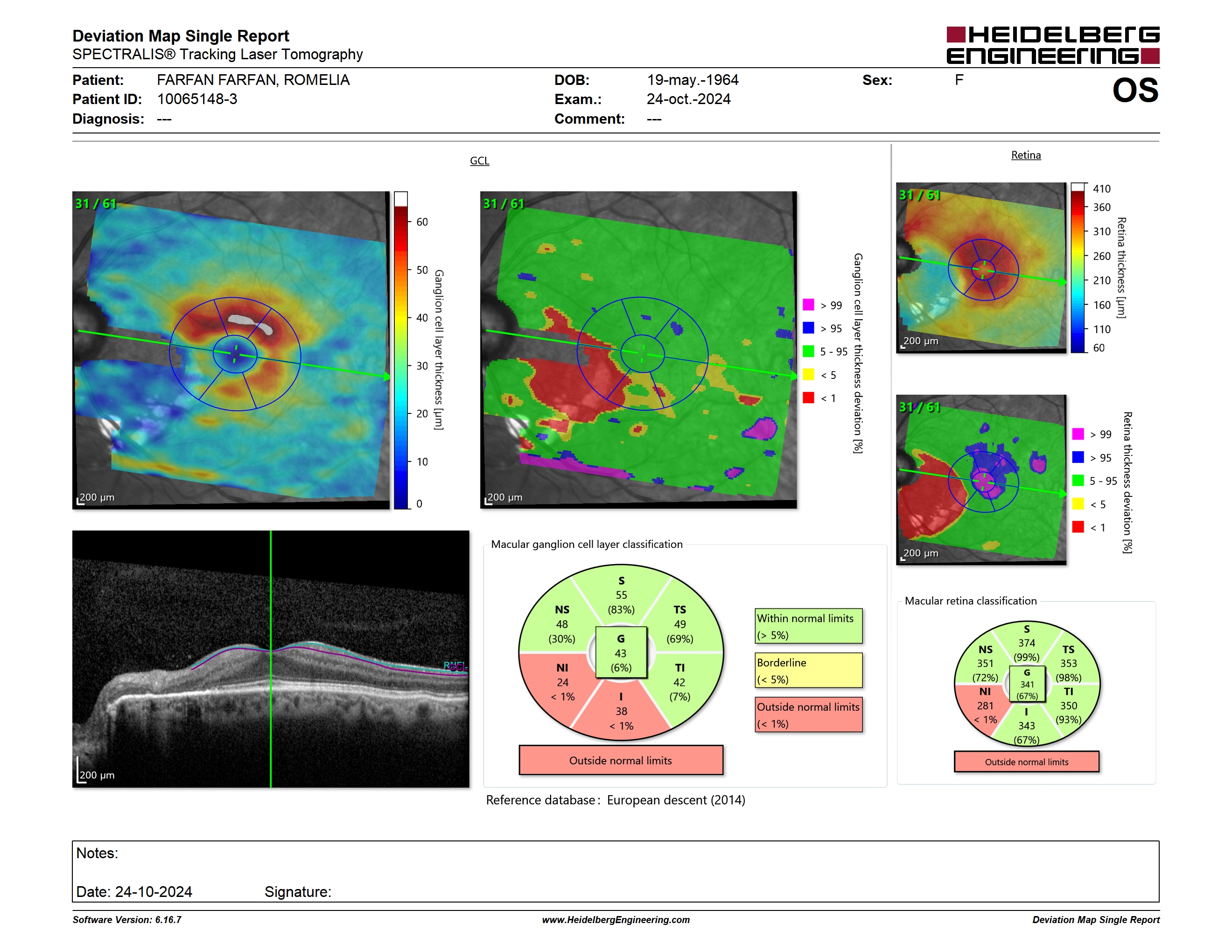The image size is (1232, 952).
Task: Click the Patient ID 10065148-3
Action: (x=197, y=99)
